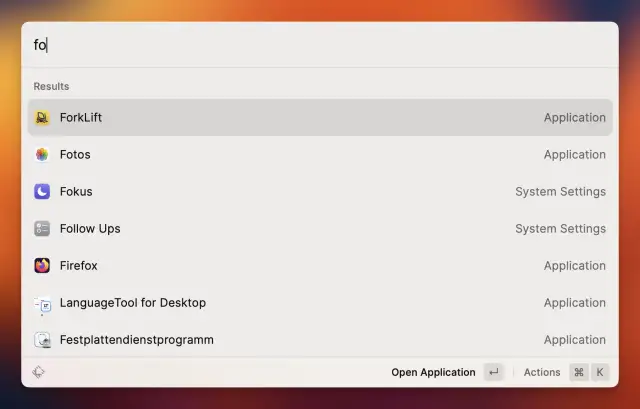The height and width of the screenshot is (409, 640).
Task: Select the Fokus result name
Action: coord(76,191)
